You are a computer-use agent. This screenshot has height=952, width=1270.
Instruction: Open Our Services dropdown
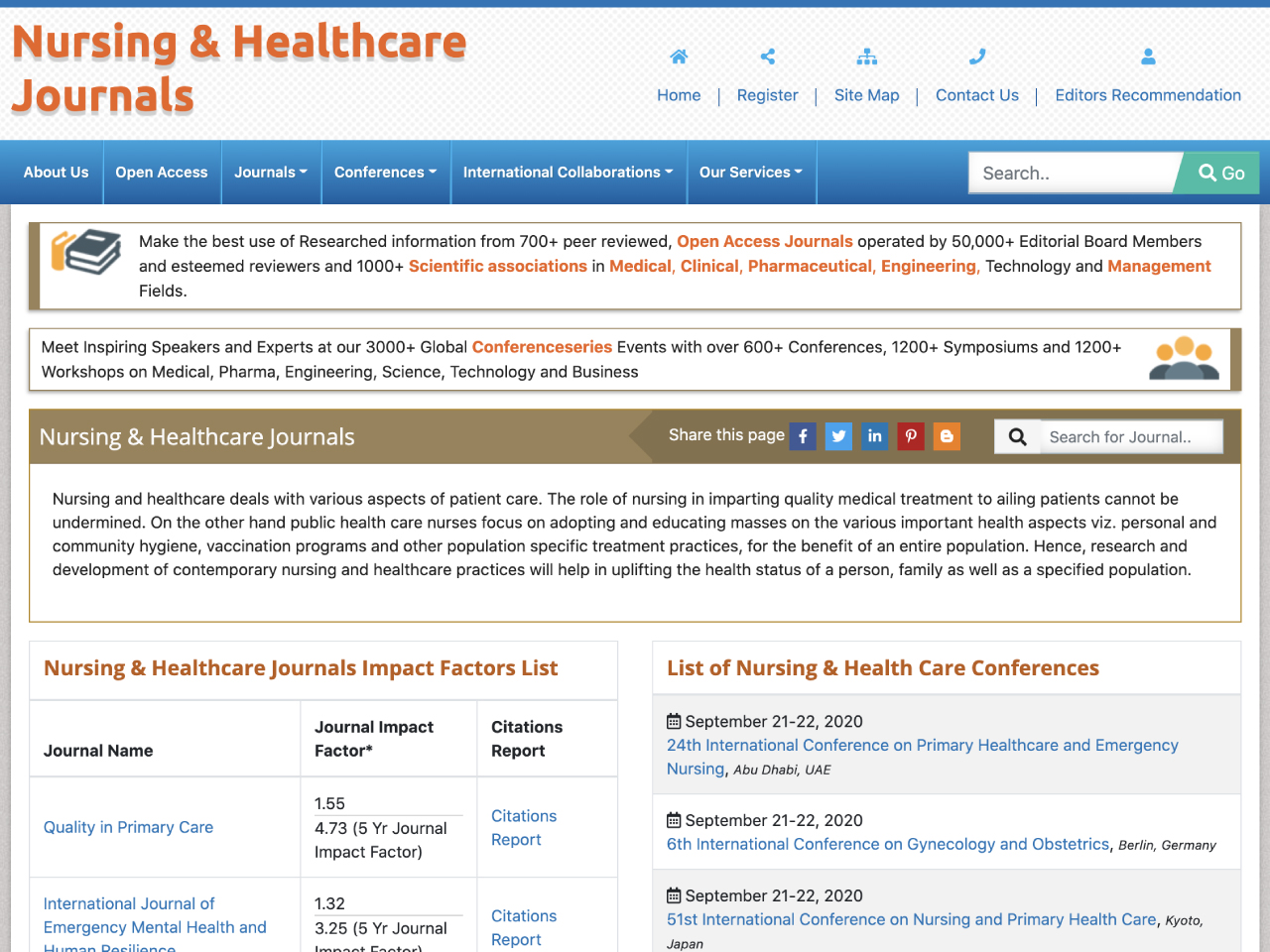[751, 173]
